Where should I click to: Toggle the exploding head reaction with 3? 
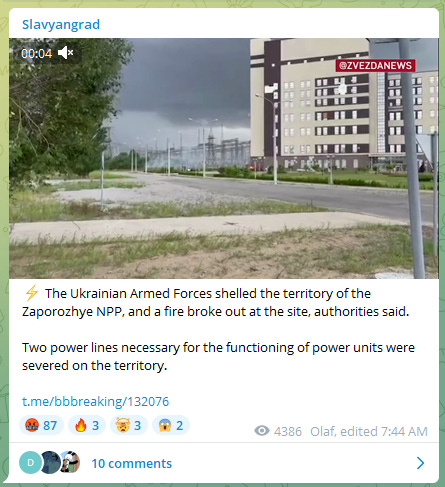[129, 425]
